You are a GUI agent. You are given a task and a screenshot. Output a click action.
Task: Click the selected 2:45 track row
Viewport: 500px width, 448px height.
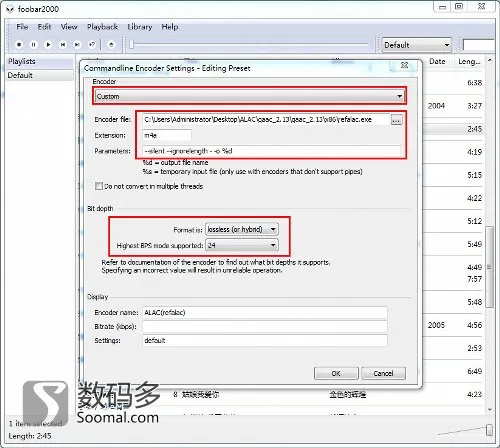tap(453, 129)
